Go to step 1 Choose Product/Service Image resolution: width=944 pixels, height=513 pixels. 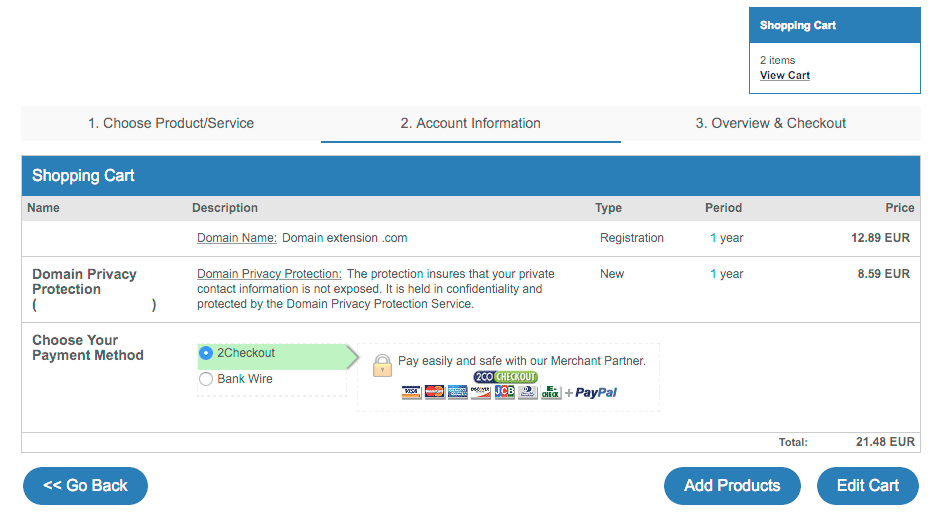[x=171, y=124]
